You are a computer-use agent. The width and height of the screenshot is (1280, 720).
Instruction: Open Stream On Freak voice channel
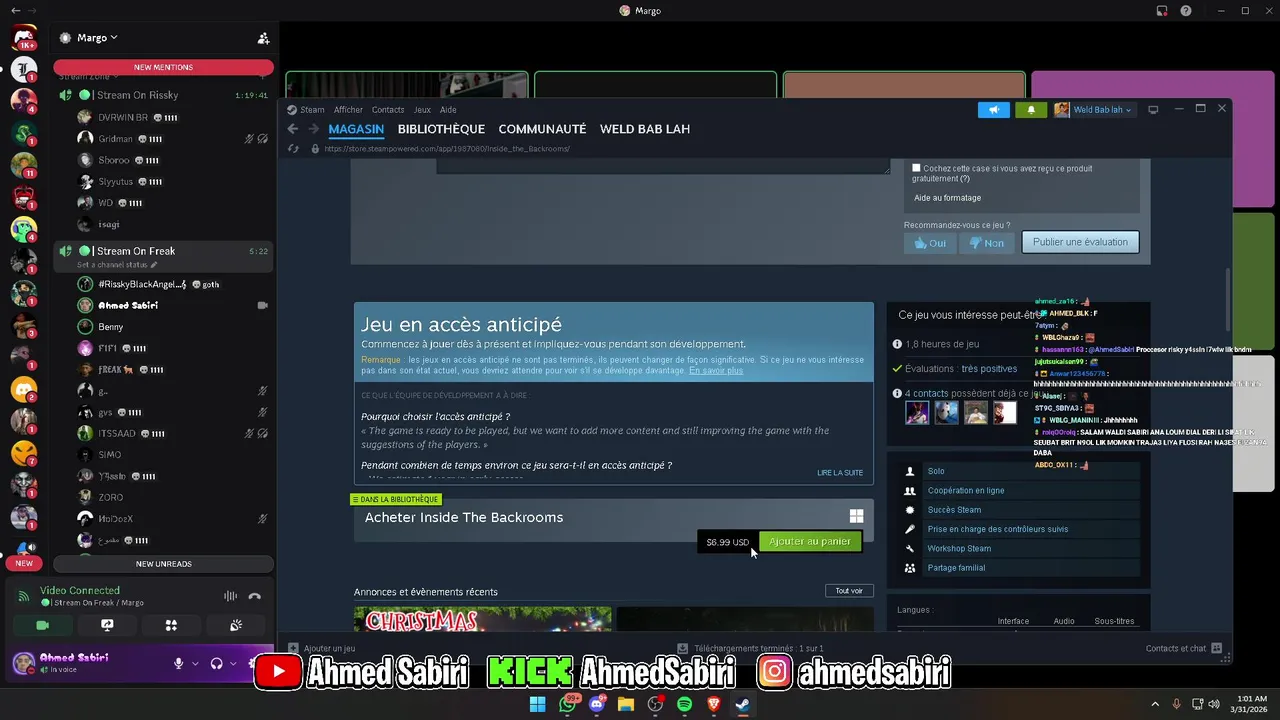[x=136, y=251]
